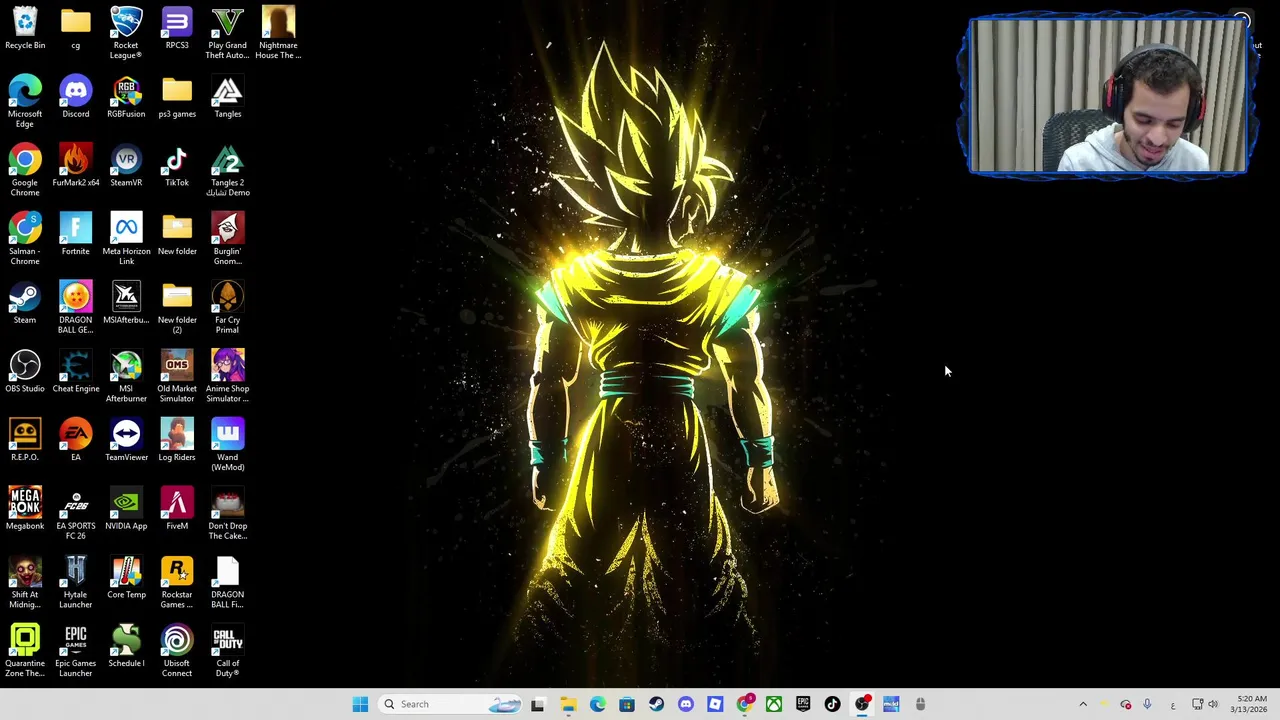This screenshot has width=1280, height=720.
Task: Select the Rockstar Games Launcher shortcut
Action: point(177,583)
